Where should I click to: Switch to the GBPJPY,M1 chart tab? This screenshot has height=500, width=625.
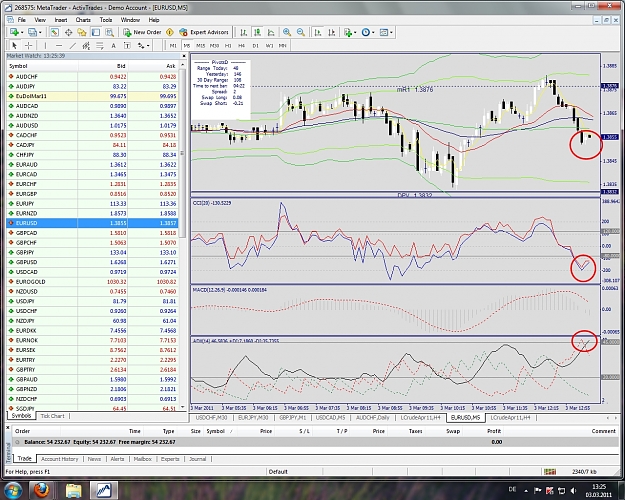point(292,417)
